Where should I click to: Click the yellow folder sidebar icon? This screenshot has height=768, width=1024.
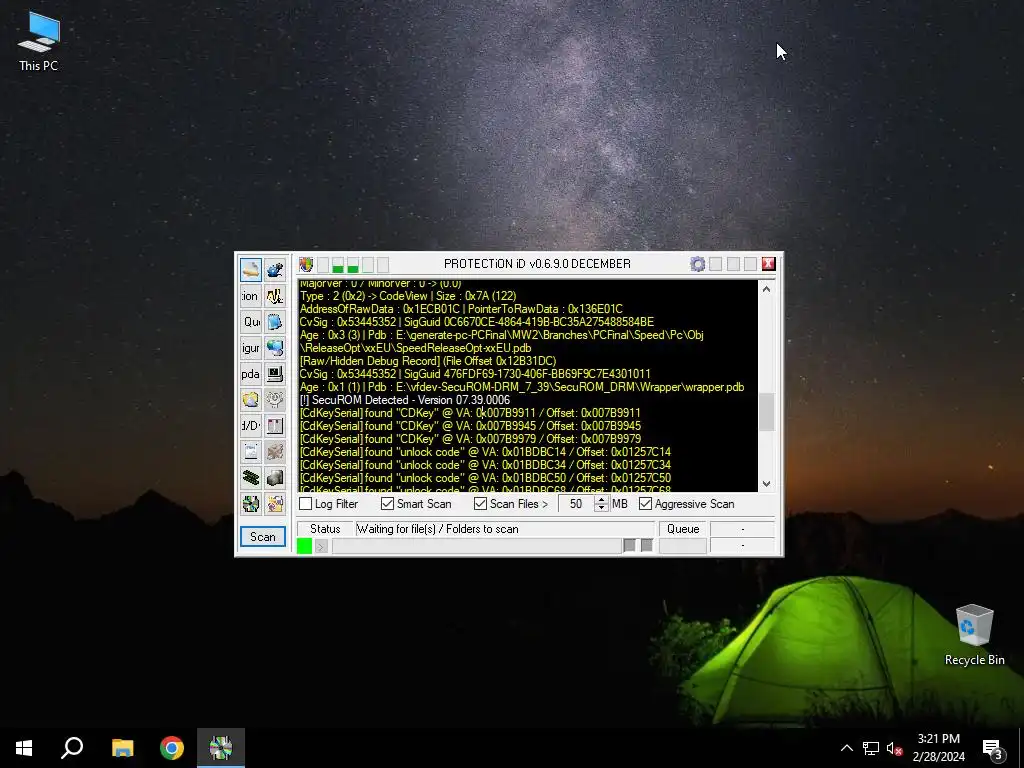pos(251,400)
